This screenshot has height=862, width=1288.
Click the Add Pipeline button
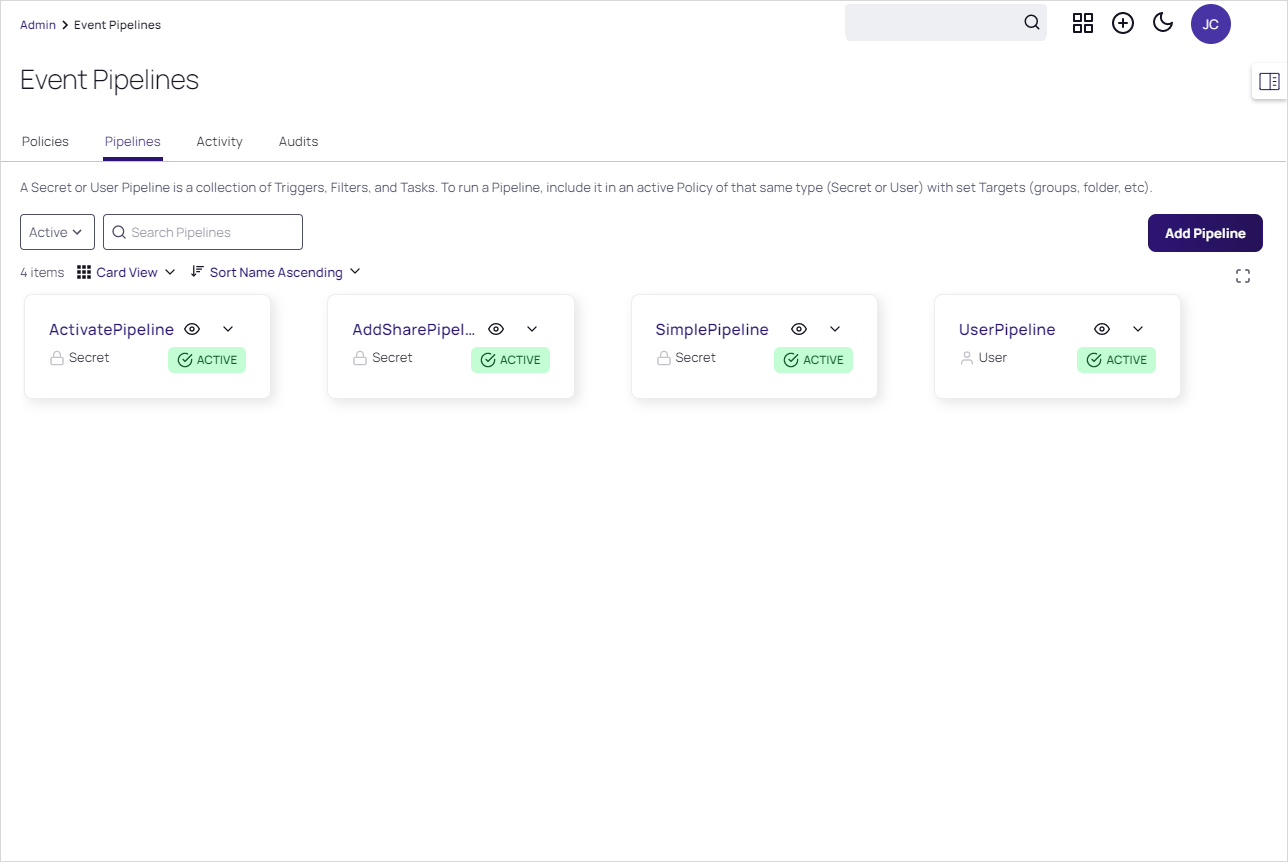coord(1205,233)
